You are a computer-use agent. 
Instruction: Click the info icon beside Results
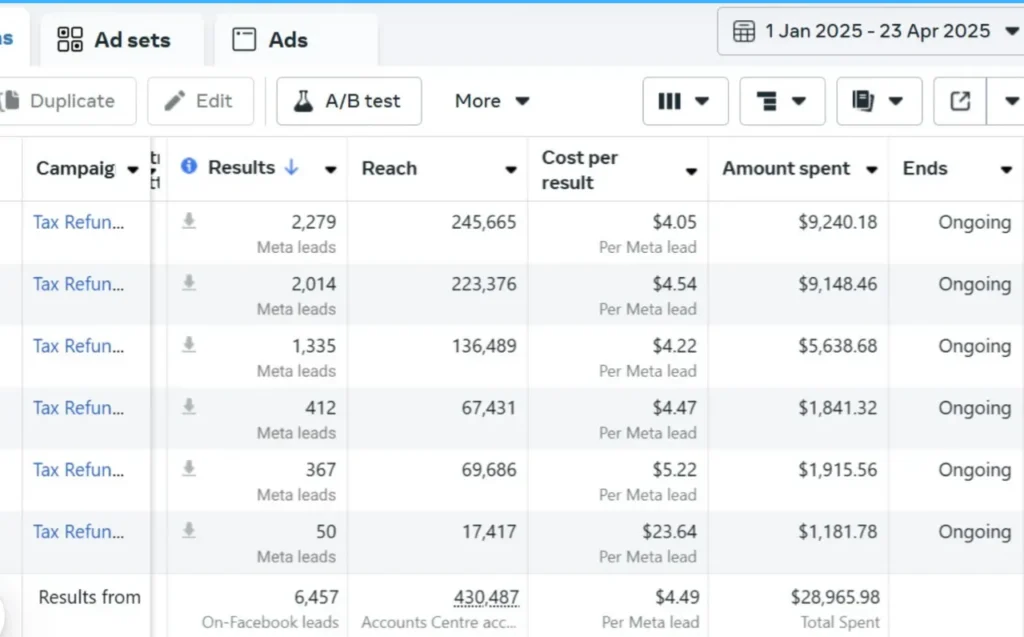[189, 167]
